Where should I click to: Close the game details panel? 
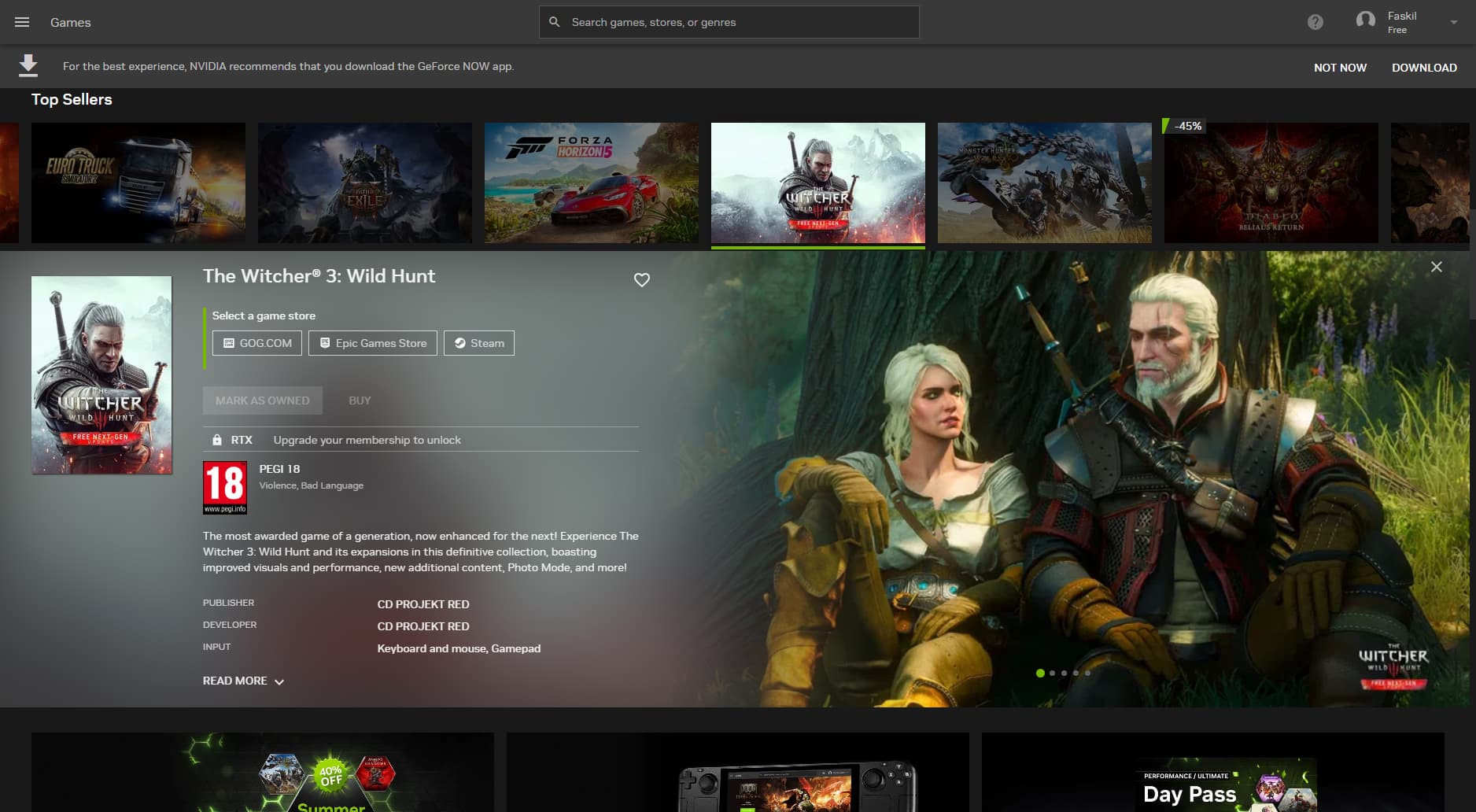pyautogui.click(x=1437, y=267)
